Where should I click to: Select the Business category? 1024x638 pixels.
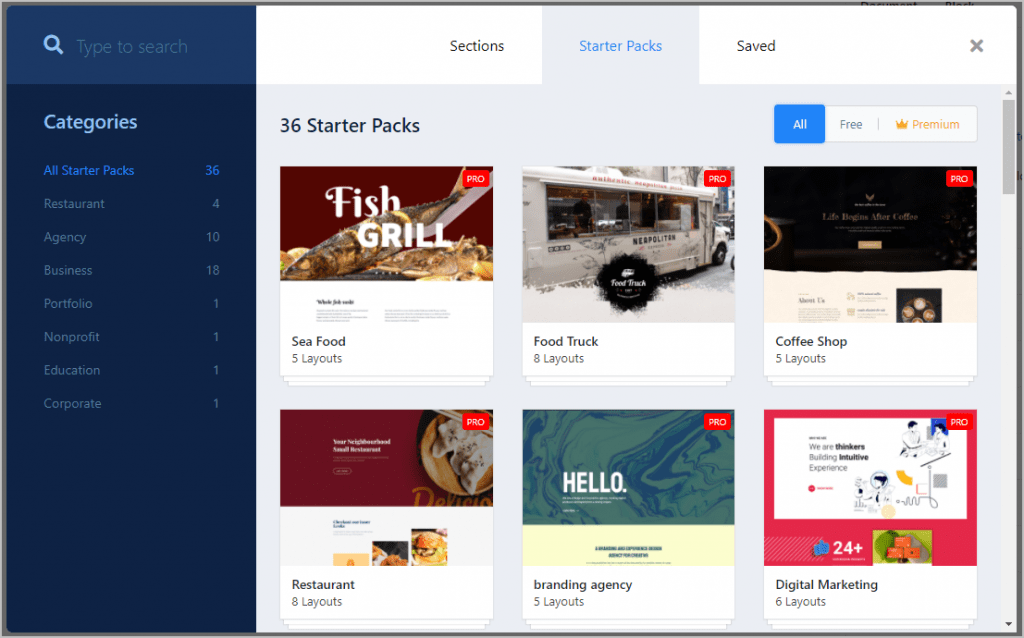pos(68,270)
